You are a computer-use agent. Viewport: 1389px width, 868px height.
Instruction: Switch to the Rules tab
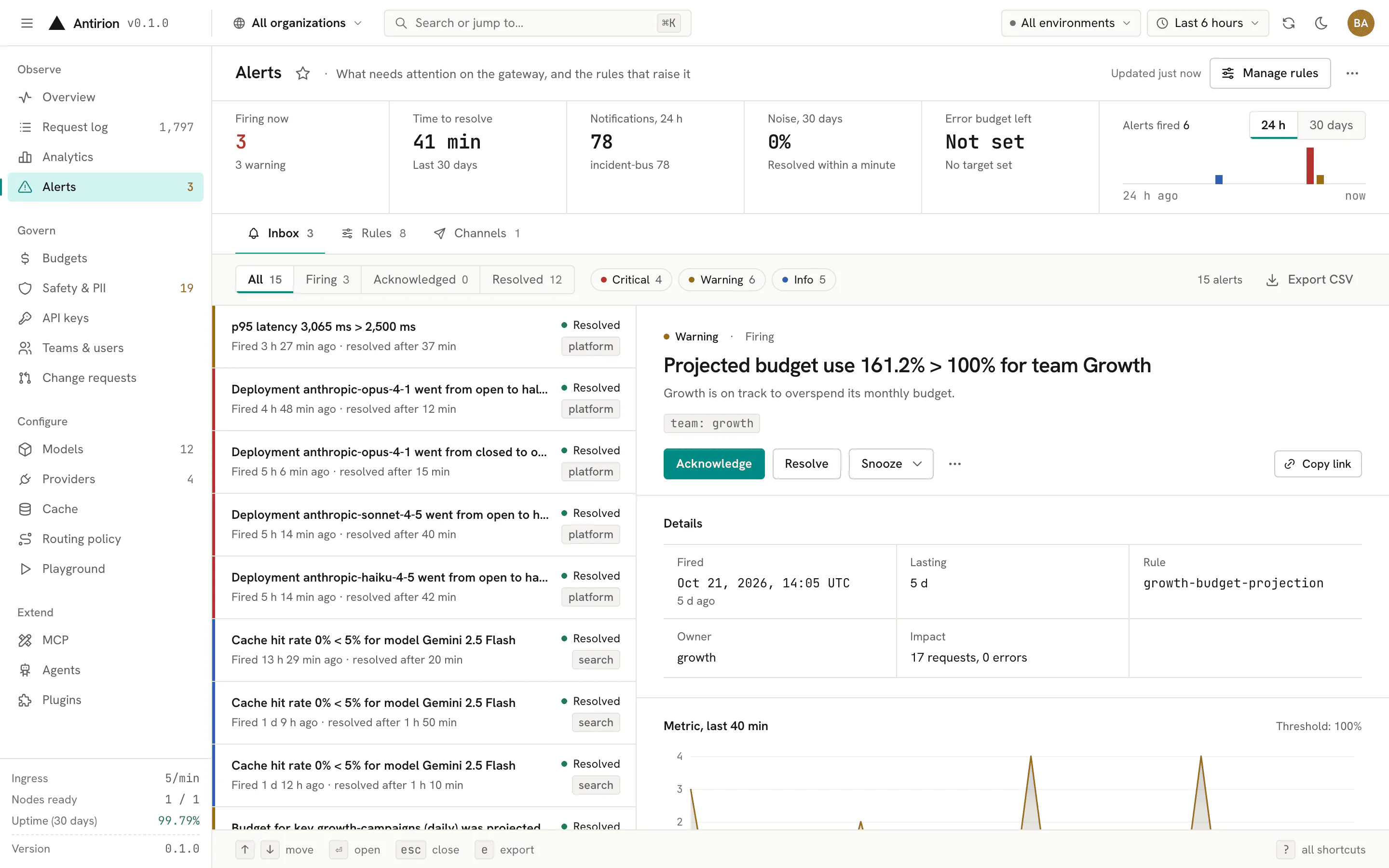tap(374, 233)
